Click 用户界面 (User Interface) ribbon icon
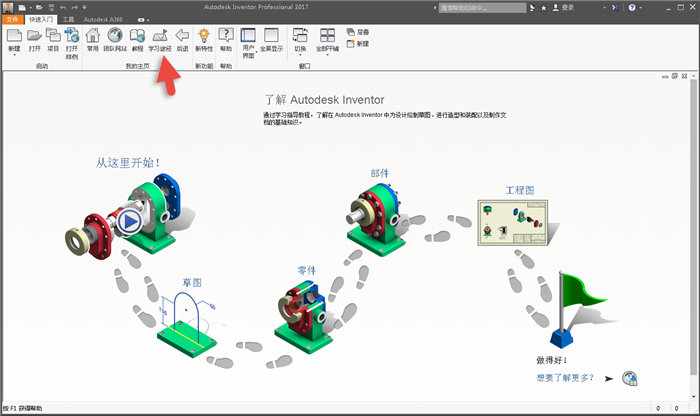700x416 pixels. click(x=248, y=36)
